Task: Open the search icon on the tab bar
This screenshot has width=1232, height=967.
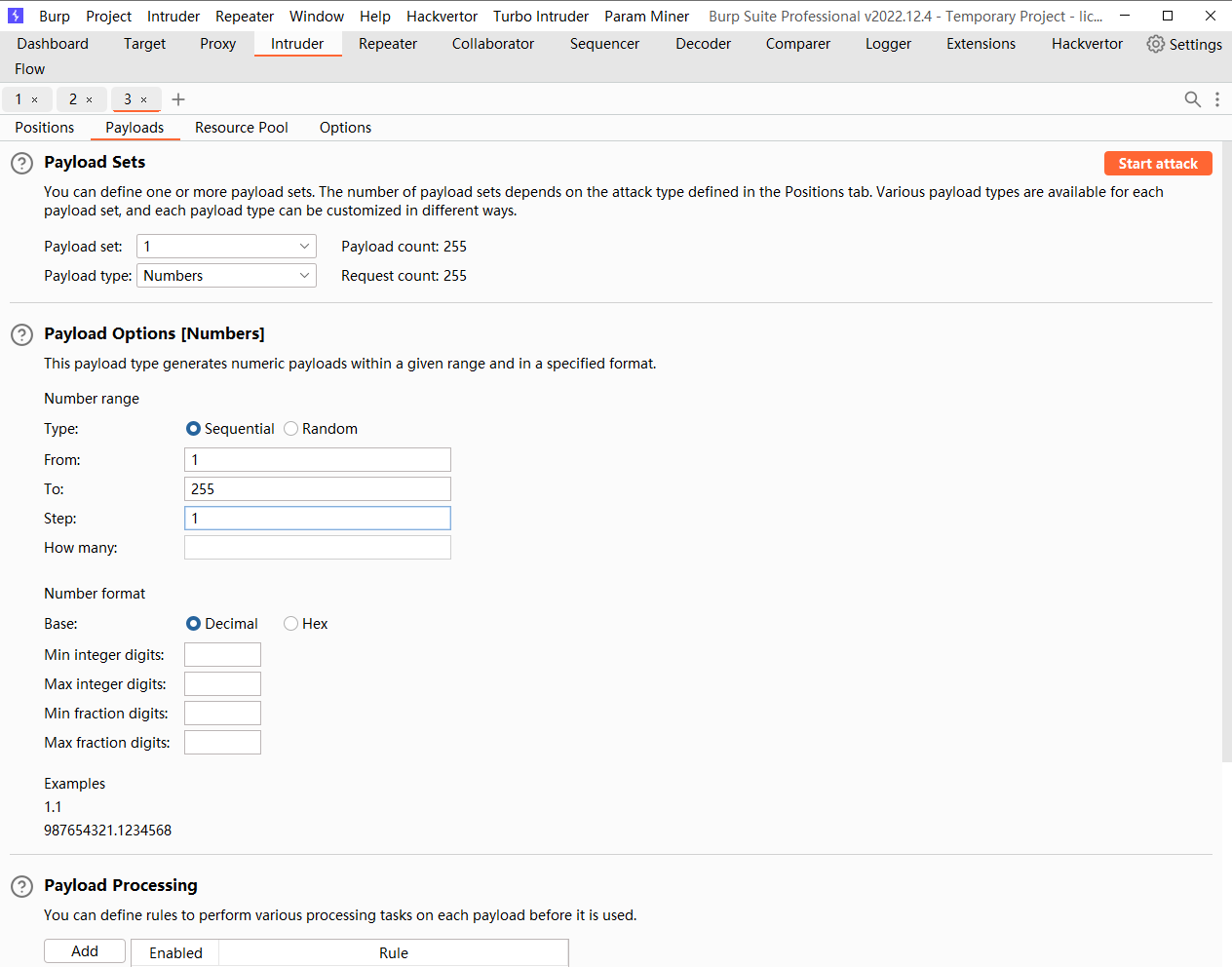Action: 1193,98
